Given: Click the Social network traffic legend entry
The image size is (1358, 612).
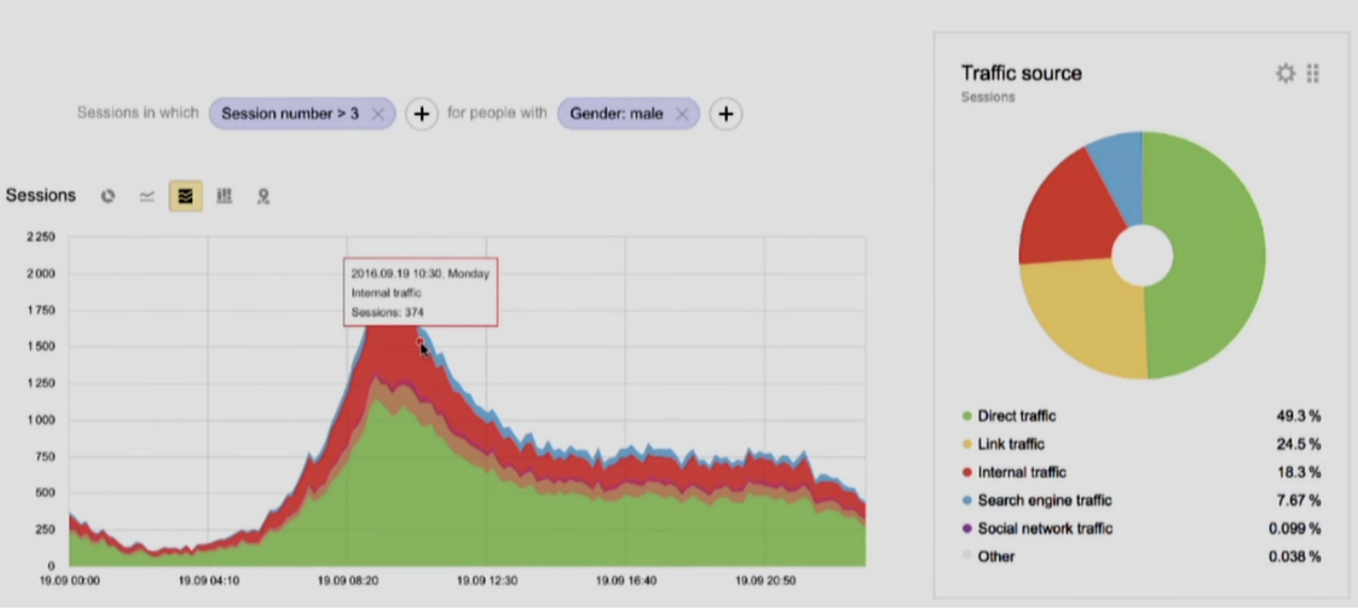Looking at the screenshot, I should 1045,528.
